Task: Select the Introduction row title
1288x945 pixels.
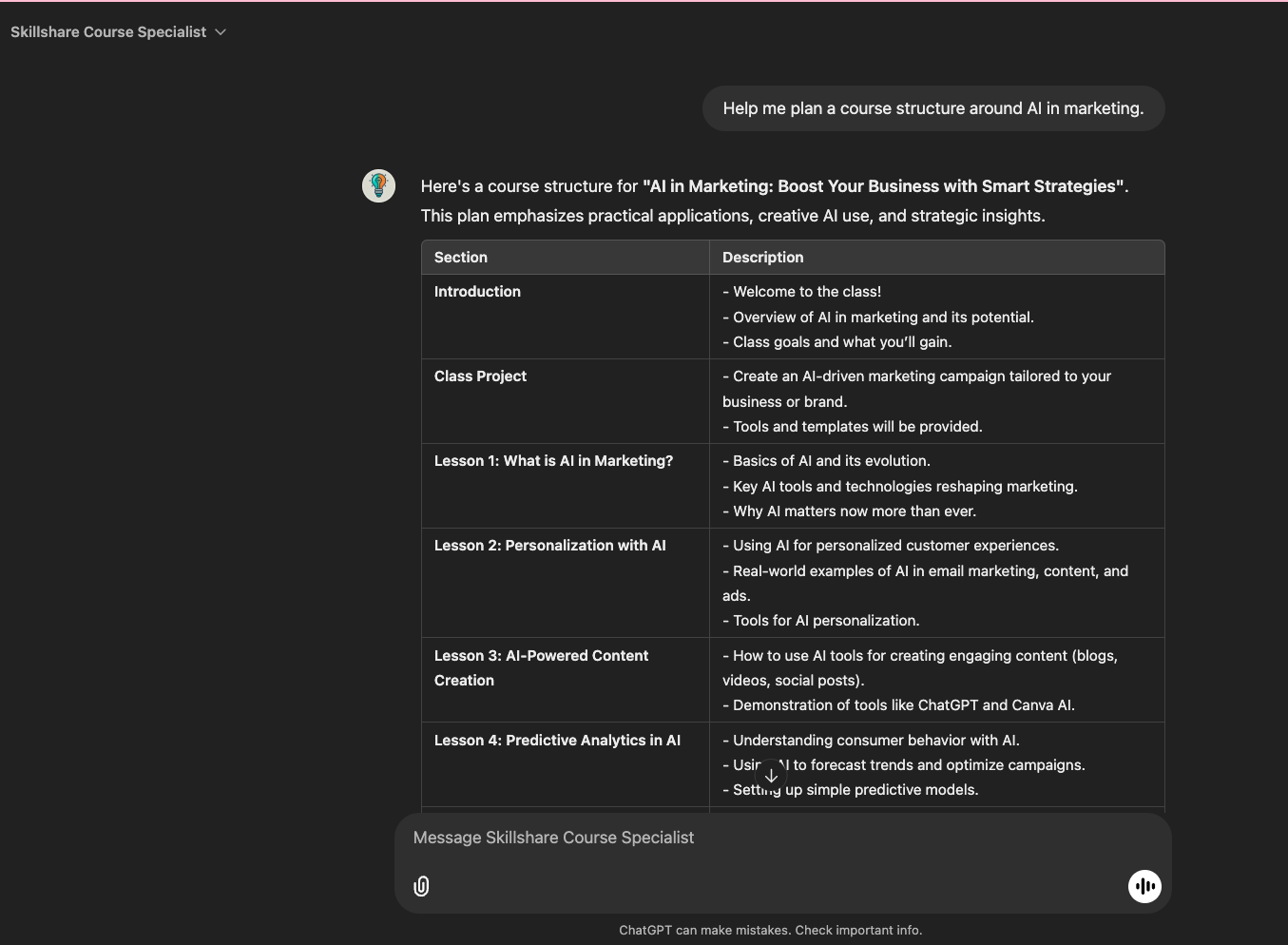Action: [477, 292]
